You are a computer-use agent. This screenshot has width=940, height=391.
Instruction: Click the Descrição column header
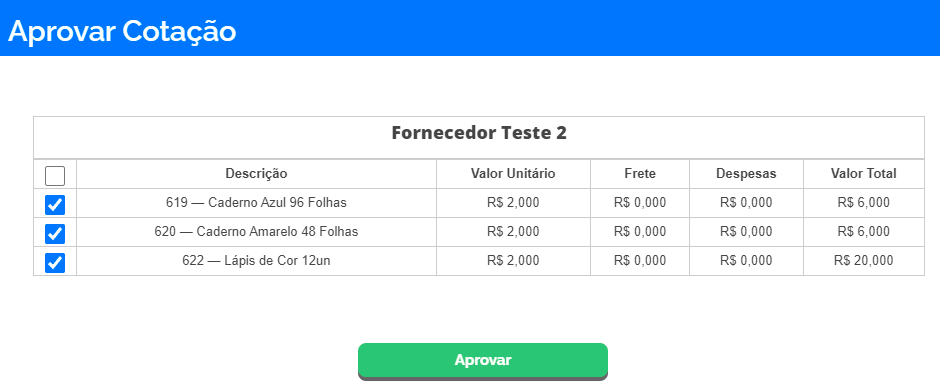[x=257, y=174]
